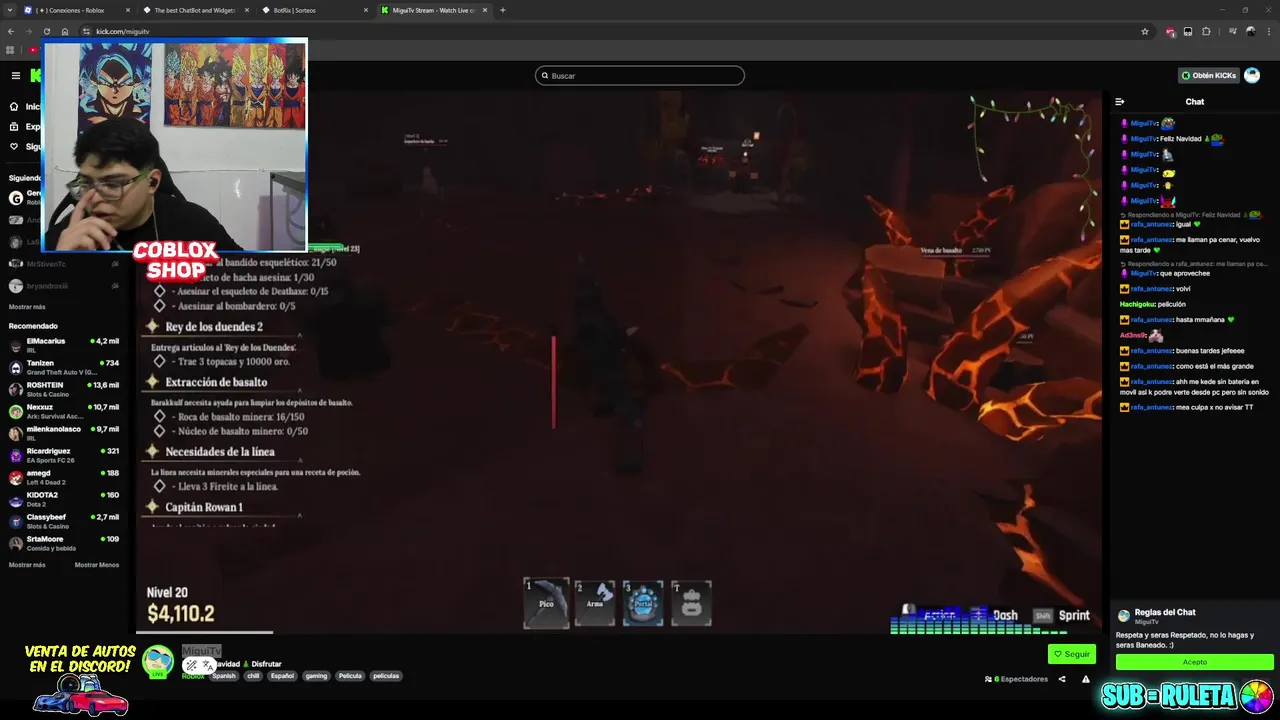Switch to the Conexiones - Roblox tab
Image resolution: width=1280 pixels, height=720 pixels.
(x=77, y=10)
